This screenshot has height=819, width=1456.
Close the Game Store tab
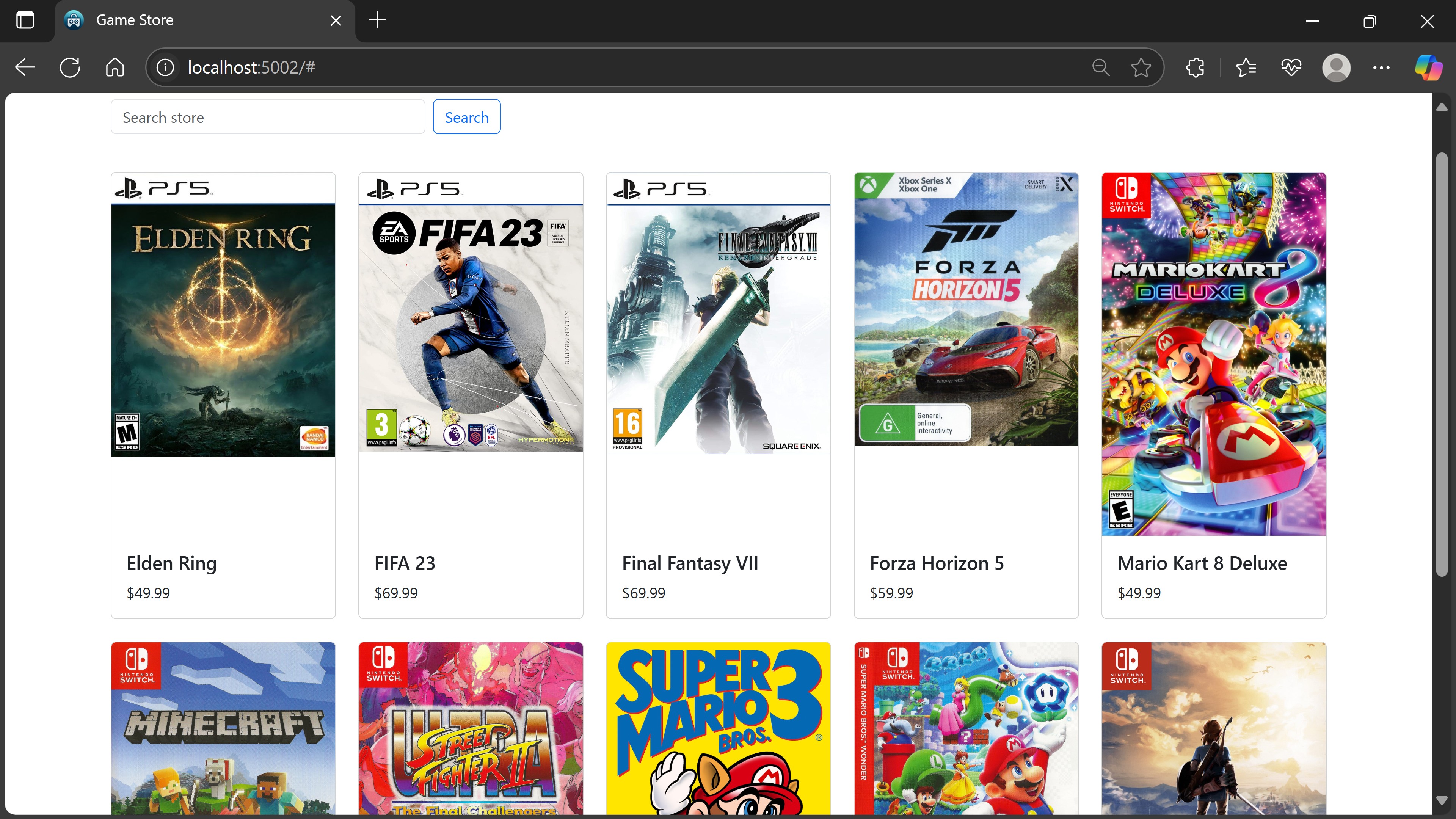[x=336, y=21]
